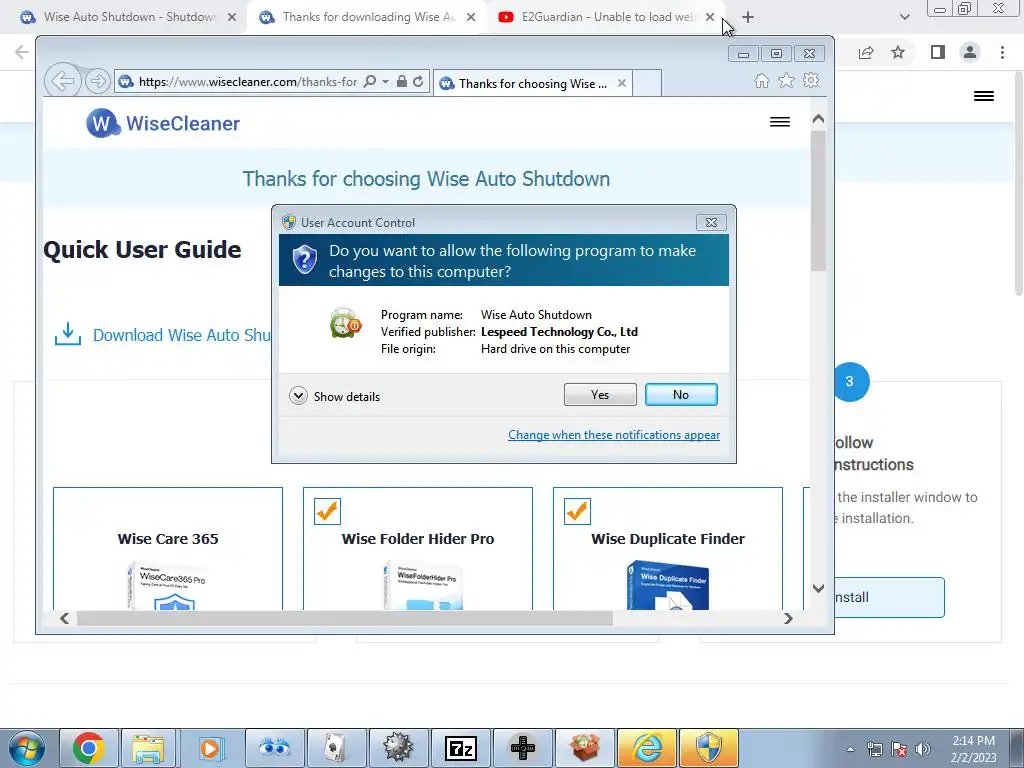Image resolution: width=1024 pixels, height=768 pixels.
Task: Open Internet Explorer from the taskbar
Action: coord(647,748)
